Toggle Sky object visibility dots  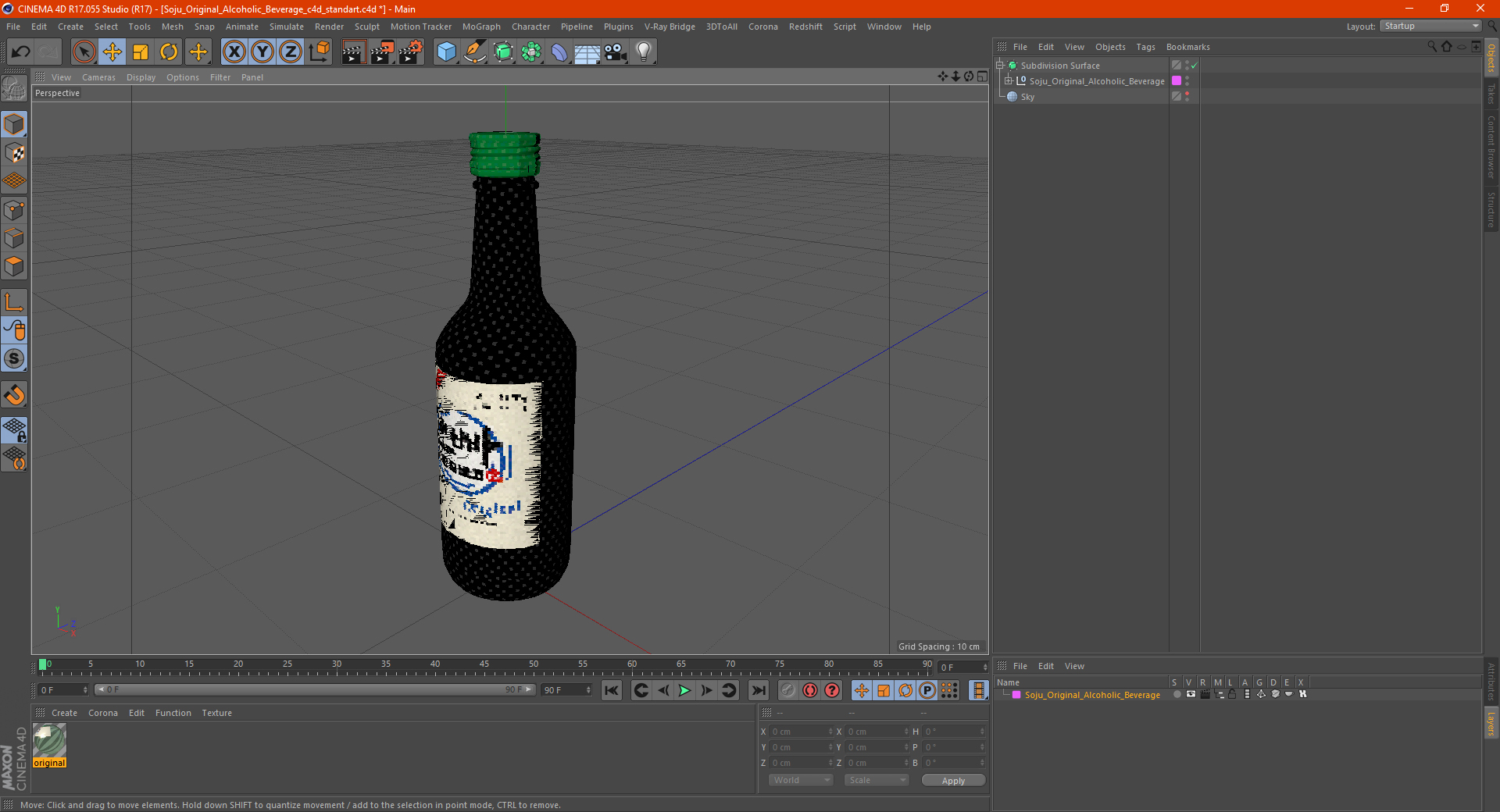1187,97
